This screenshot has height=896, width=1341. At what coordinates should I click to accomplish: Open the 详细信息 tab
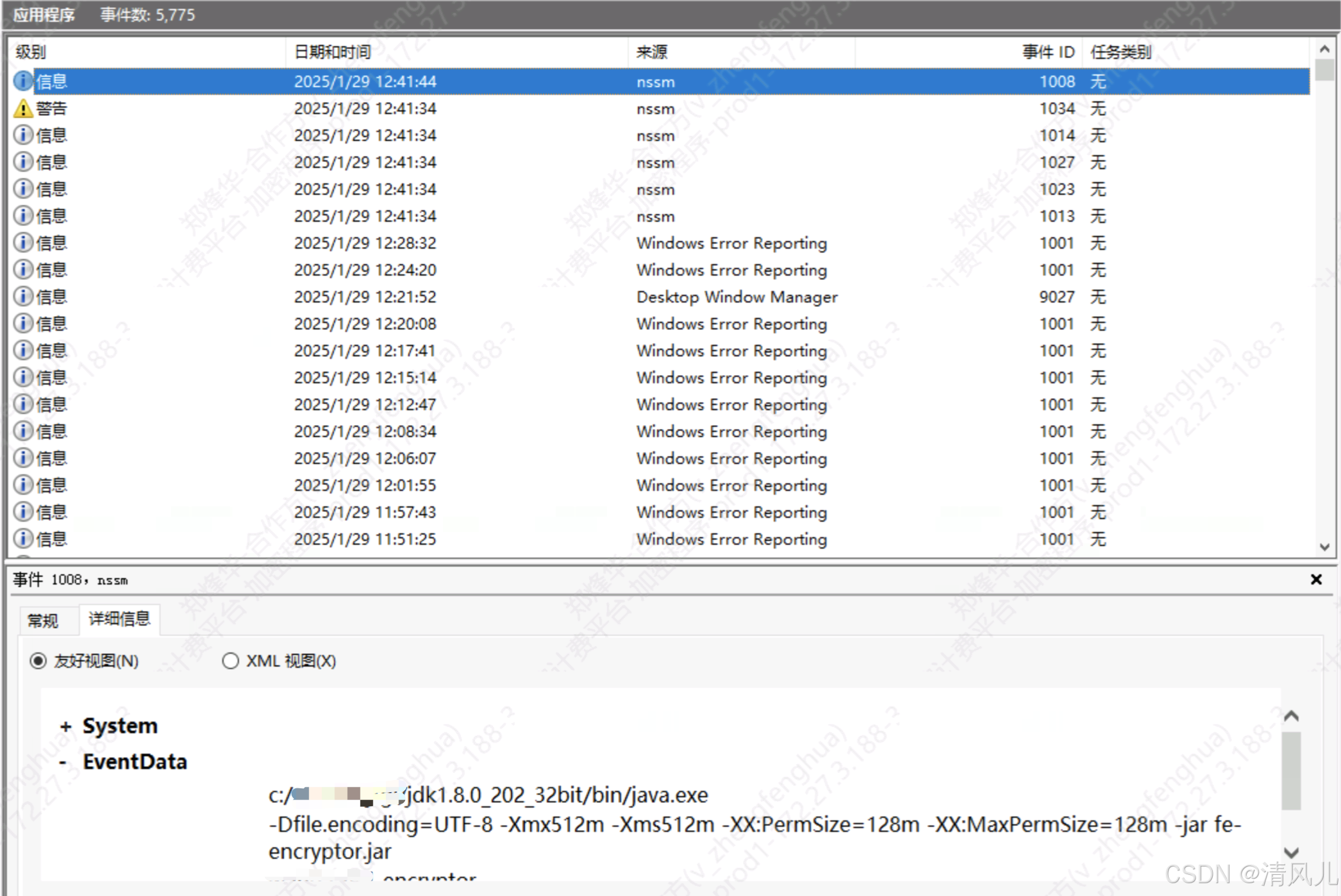(x=119, y=619)
